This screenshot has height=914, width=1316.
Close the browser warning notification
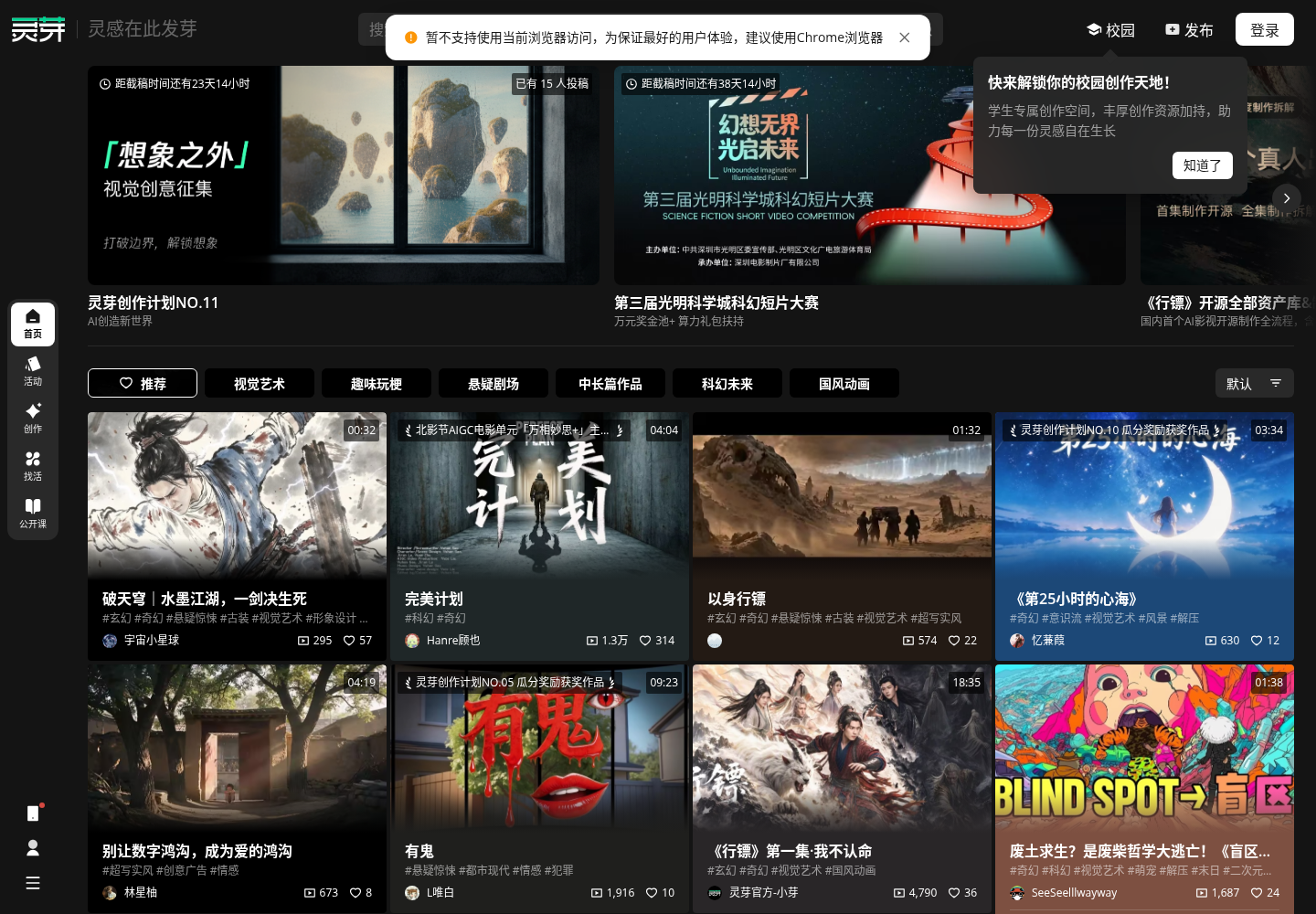(905, 37)
